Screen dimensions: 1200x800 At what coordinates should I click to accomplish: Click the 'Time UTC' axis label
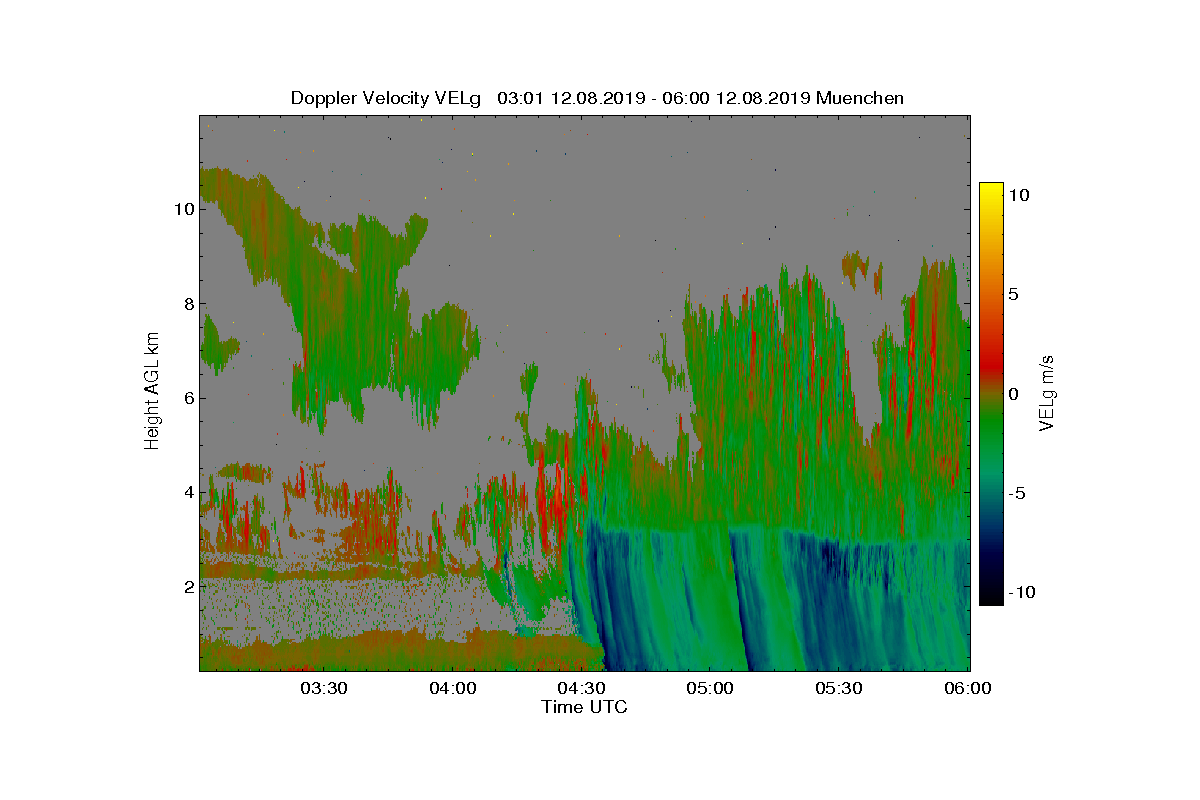pos(585,707)
